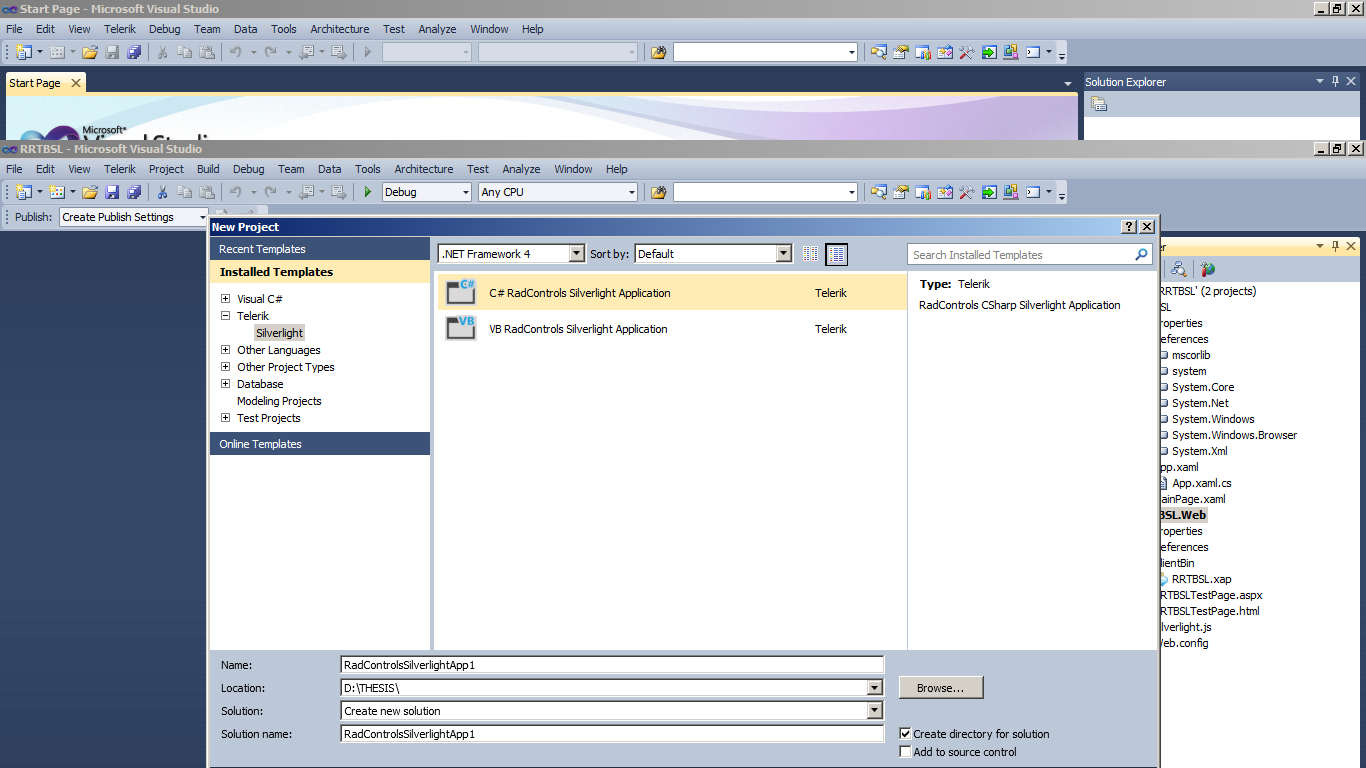The width and height of the screenshot is (1366, 768).
Task: Click Start Page green arrow icon in RRTBSL toolbar
Action: point(989,192)
